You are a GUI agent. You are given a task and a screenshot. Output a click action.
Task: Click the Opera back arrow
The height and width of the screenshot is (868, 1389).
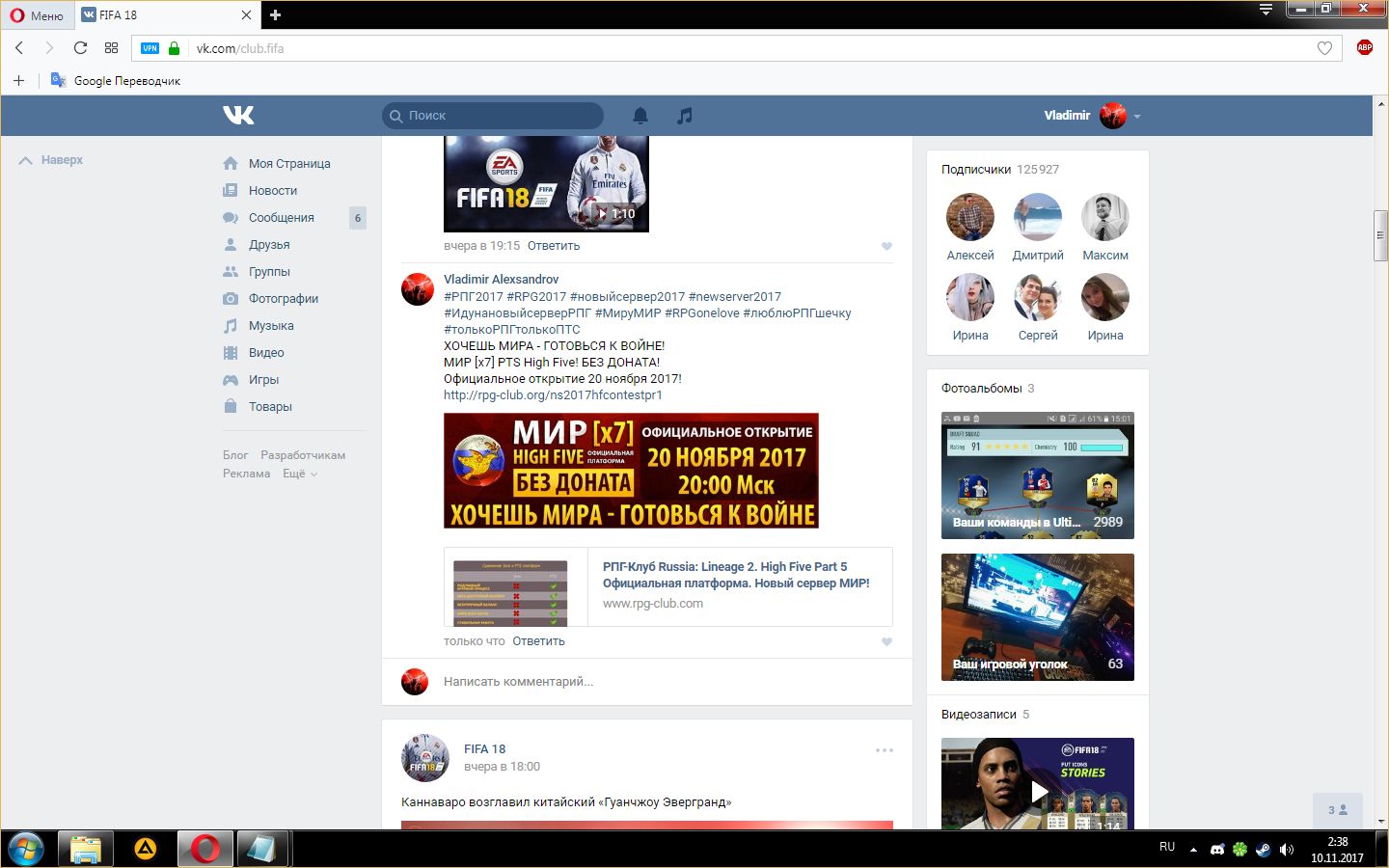coord(19,48)
